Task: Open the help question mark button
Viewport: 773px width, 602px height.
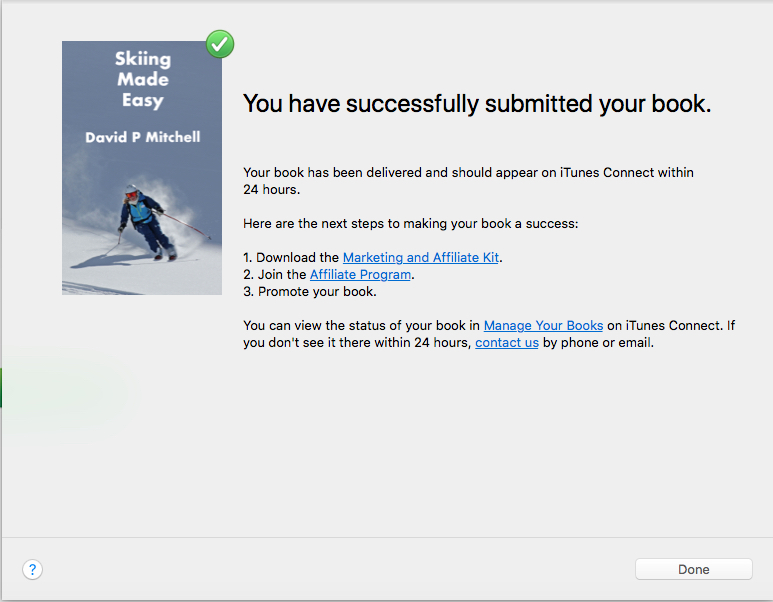Action: [x=33, y=569]
